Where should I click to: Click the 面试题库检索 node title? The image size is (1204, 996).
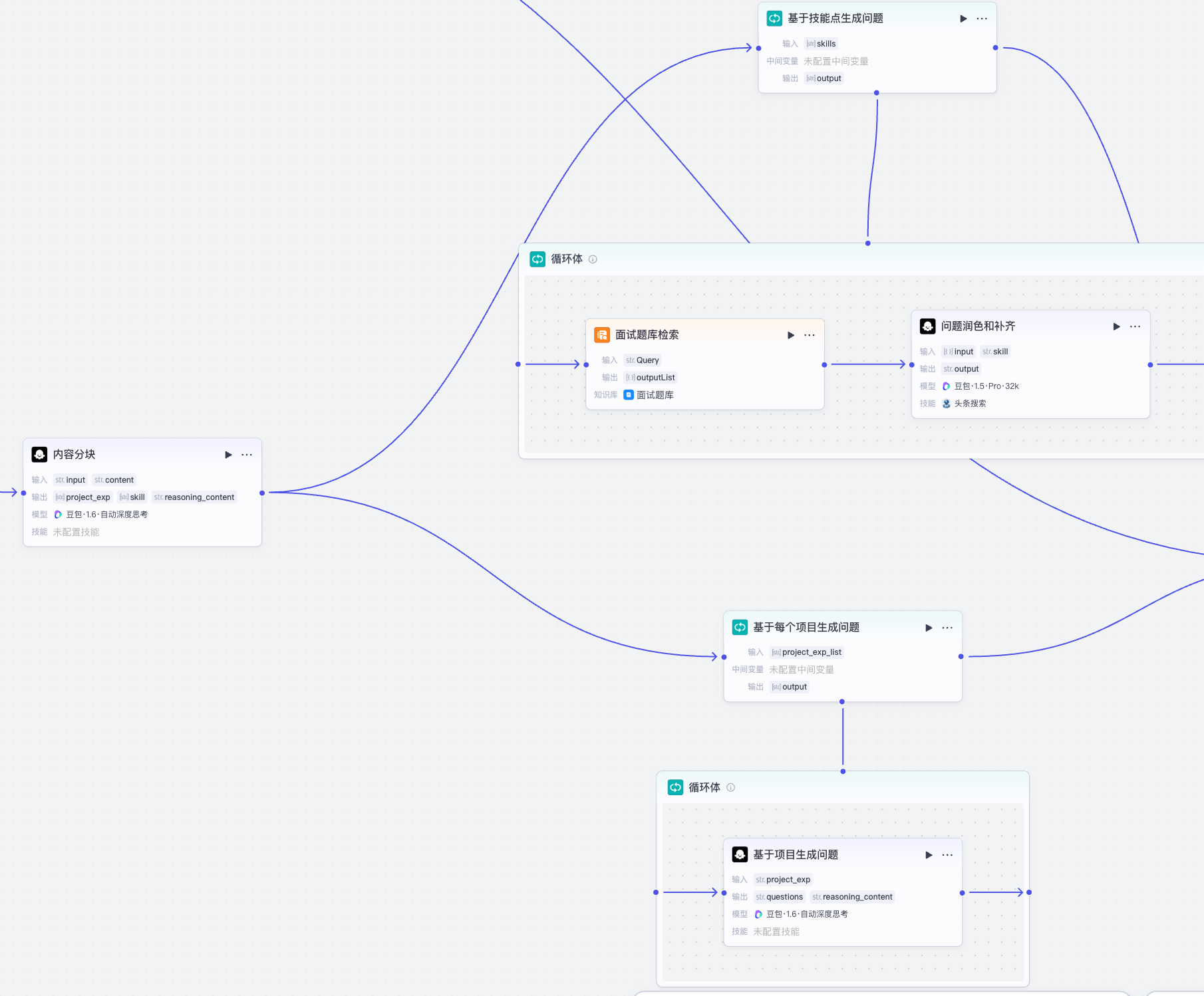click(x=647, y=335)
